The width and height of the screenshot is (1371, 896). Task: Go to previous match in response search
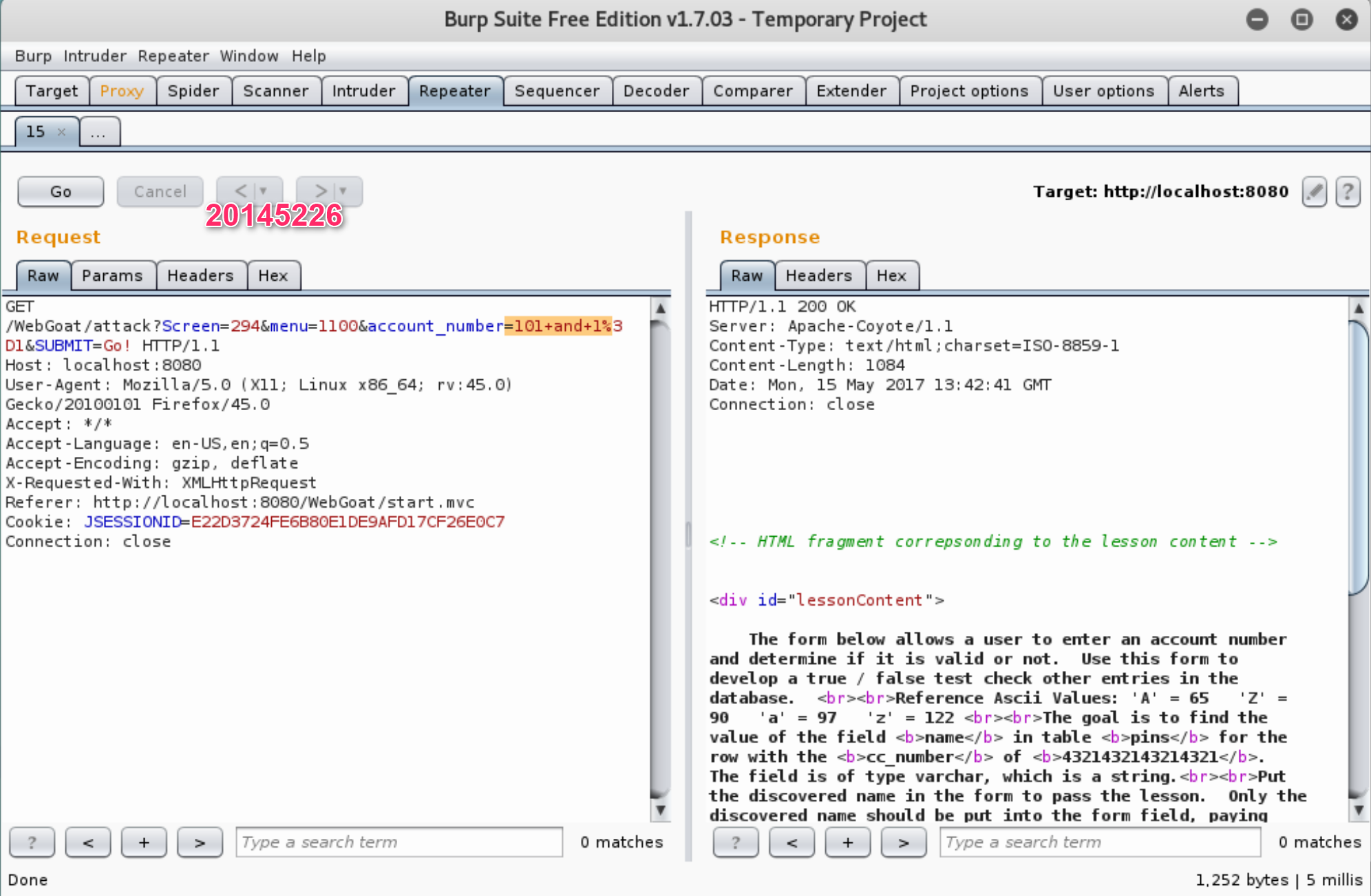point(792,842)
